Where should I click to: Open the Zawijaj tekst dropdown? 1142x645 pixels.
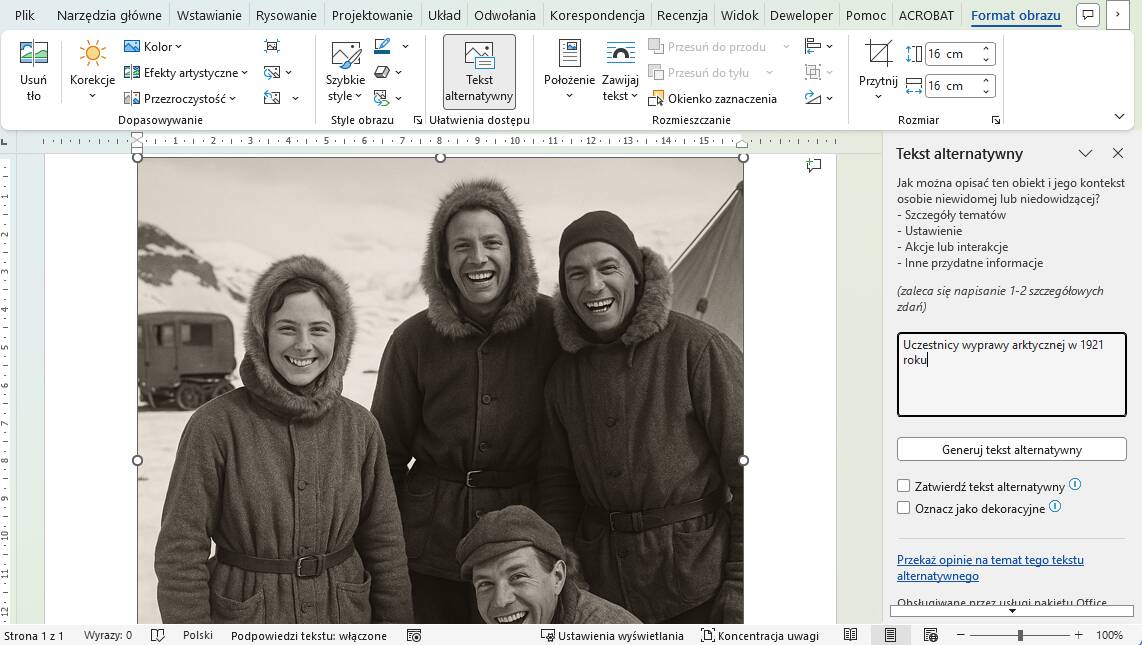[x=620, y=70]
